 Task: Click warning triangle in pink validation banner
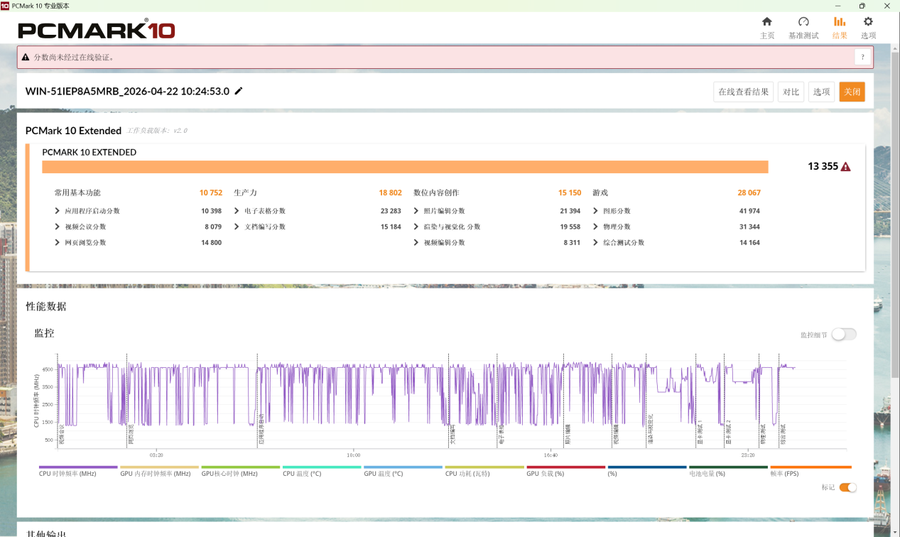tap(25, 57)
